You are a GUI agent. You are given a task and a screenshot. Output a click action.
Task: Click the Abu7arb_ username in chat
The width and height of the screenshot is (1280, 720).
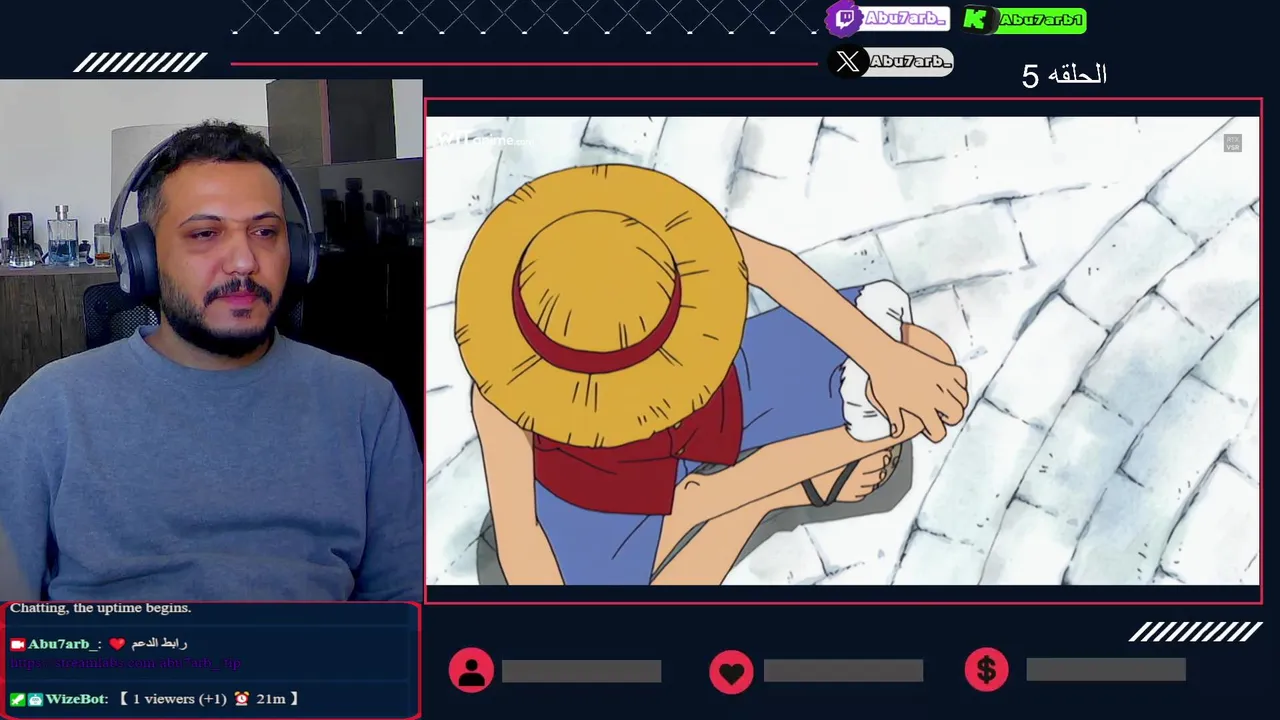click(x=63, y=644)
